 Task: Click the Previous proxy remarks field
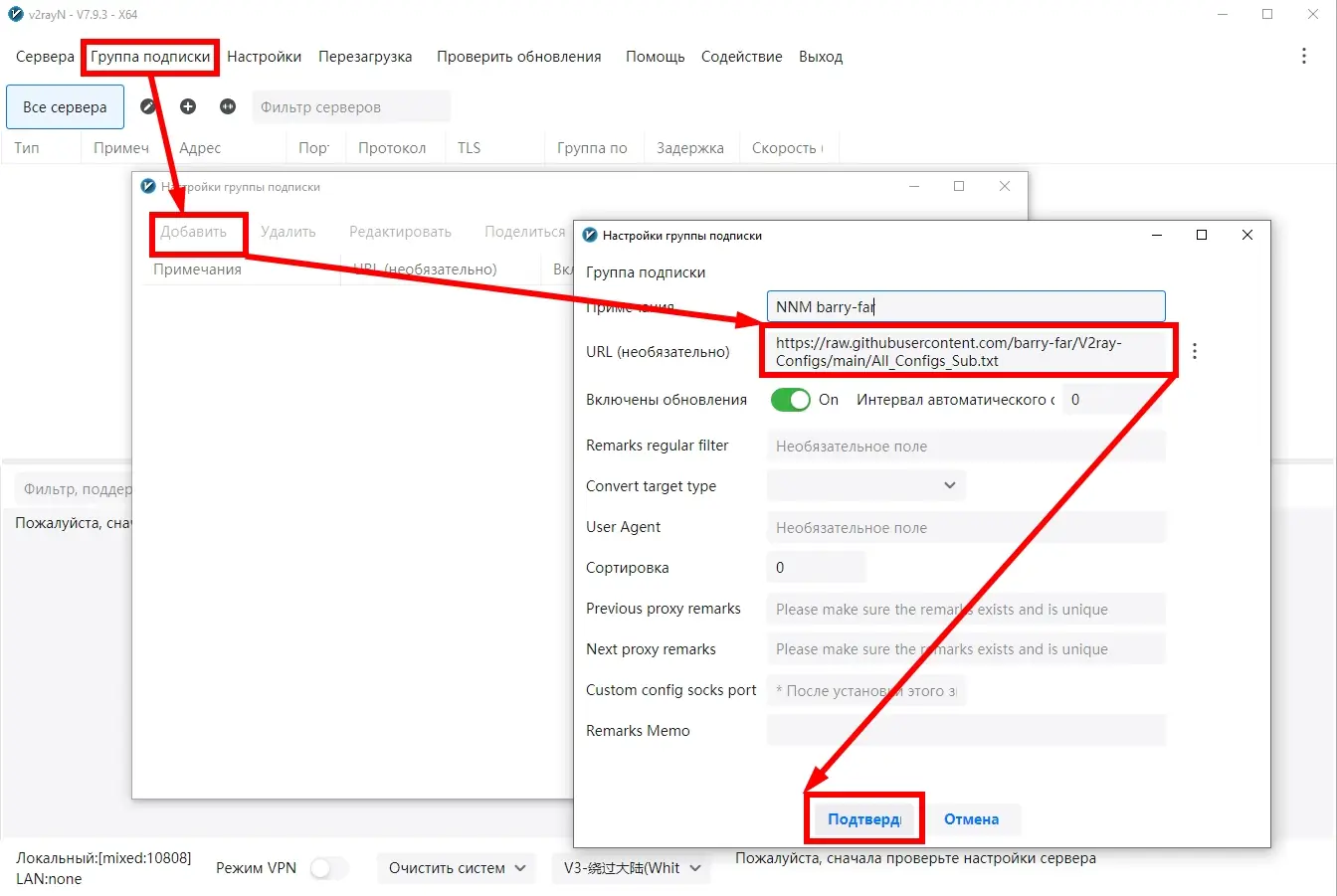[966, 609]
